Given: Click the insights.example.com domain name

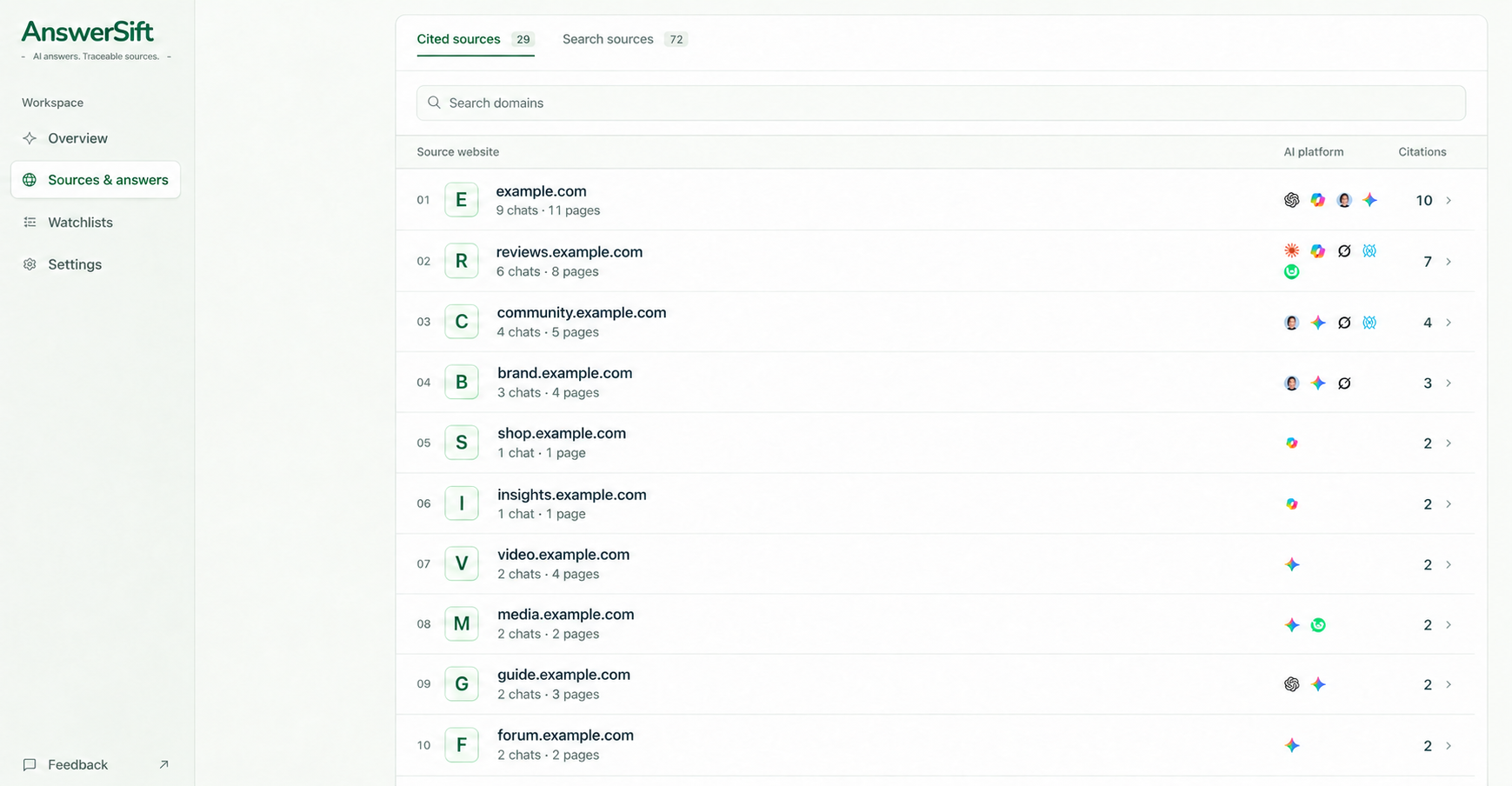Looking at the screenshot, I should click(572, 495).
